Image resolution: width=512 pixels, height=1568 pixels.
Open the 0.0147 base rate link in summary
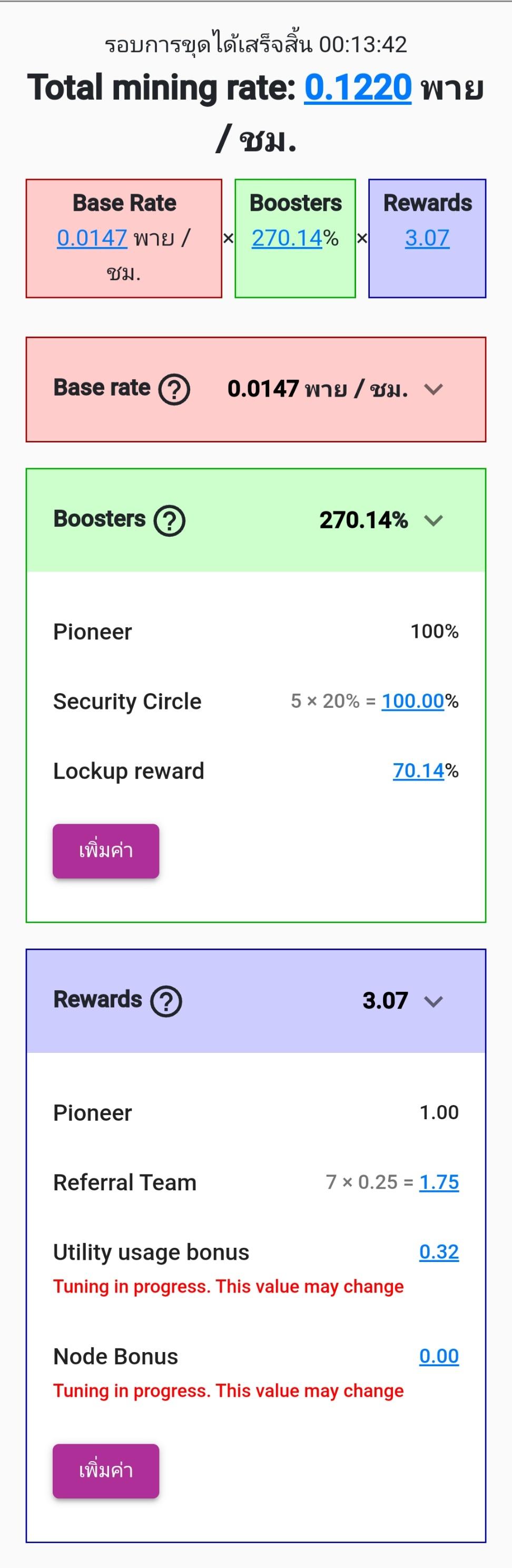tap(92, 238)
